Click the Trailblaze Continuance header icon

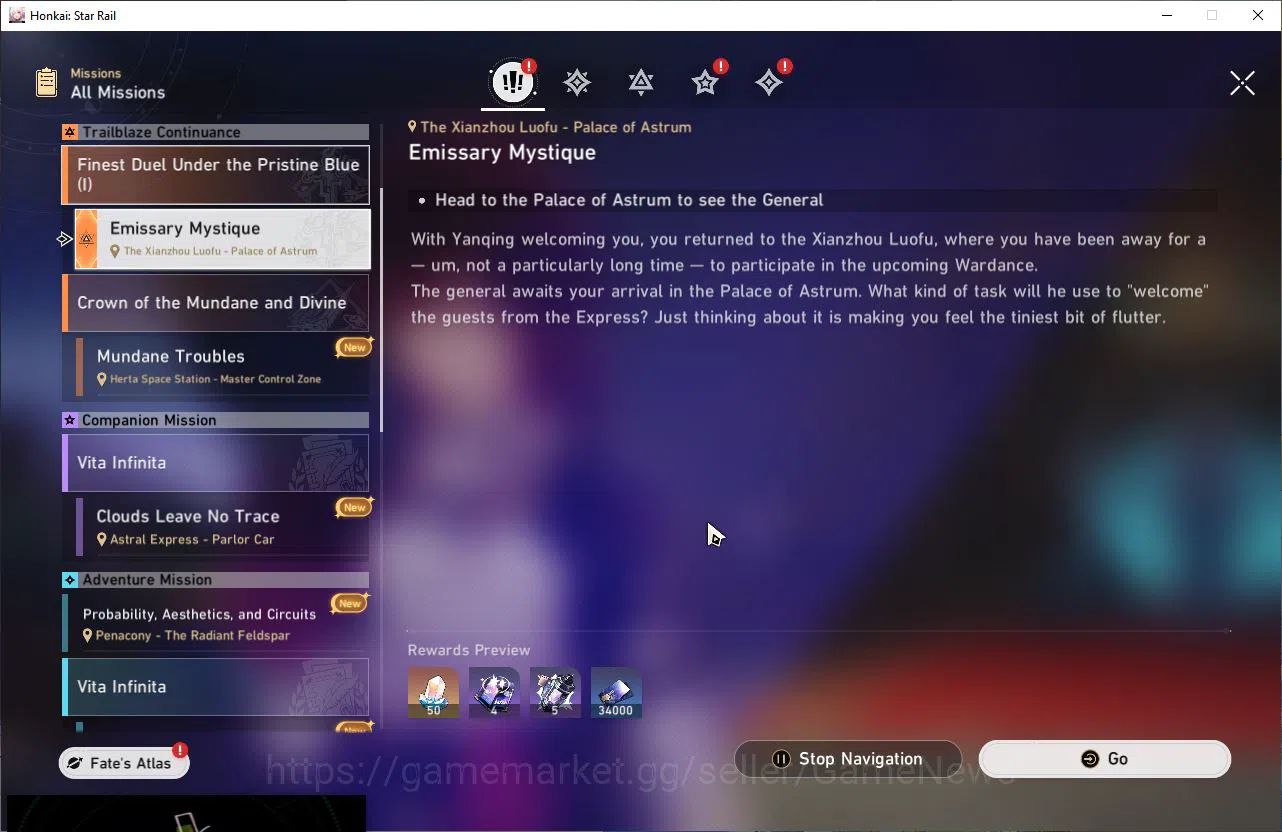tap(70, 132)
